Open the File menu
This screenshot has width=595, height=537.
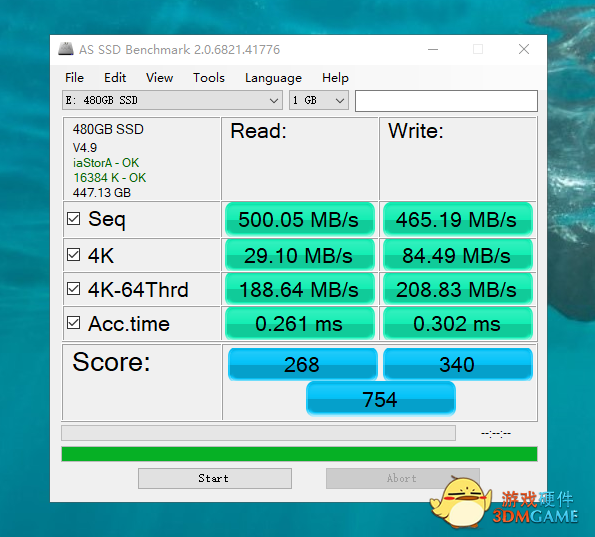tap(74, 77)
